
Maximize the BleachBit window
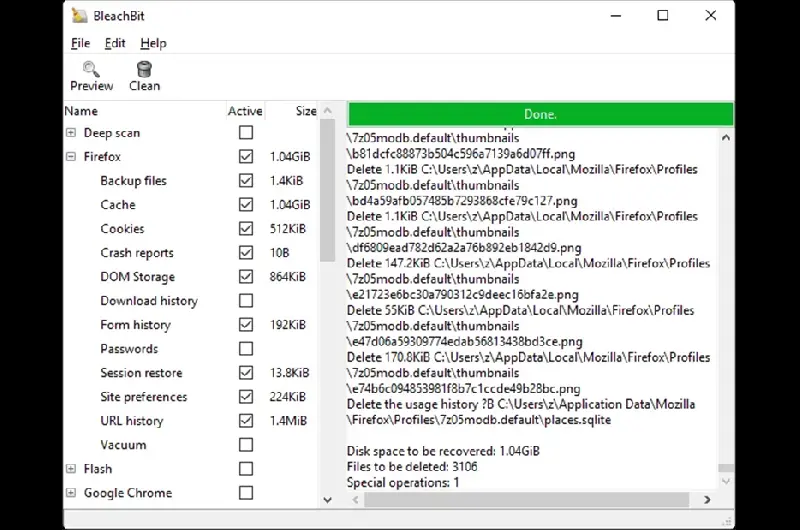point(663,15)
